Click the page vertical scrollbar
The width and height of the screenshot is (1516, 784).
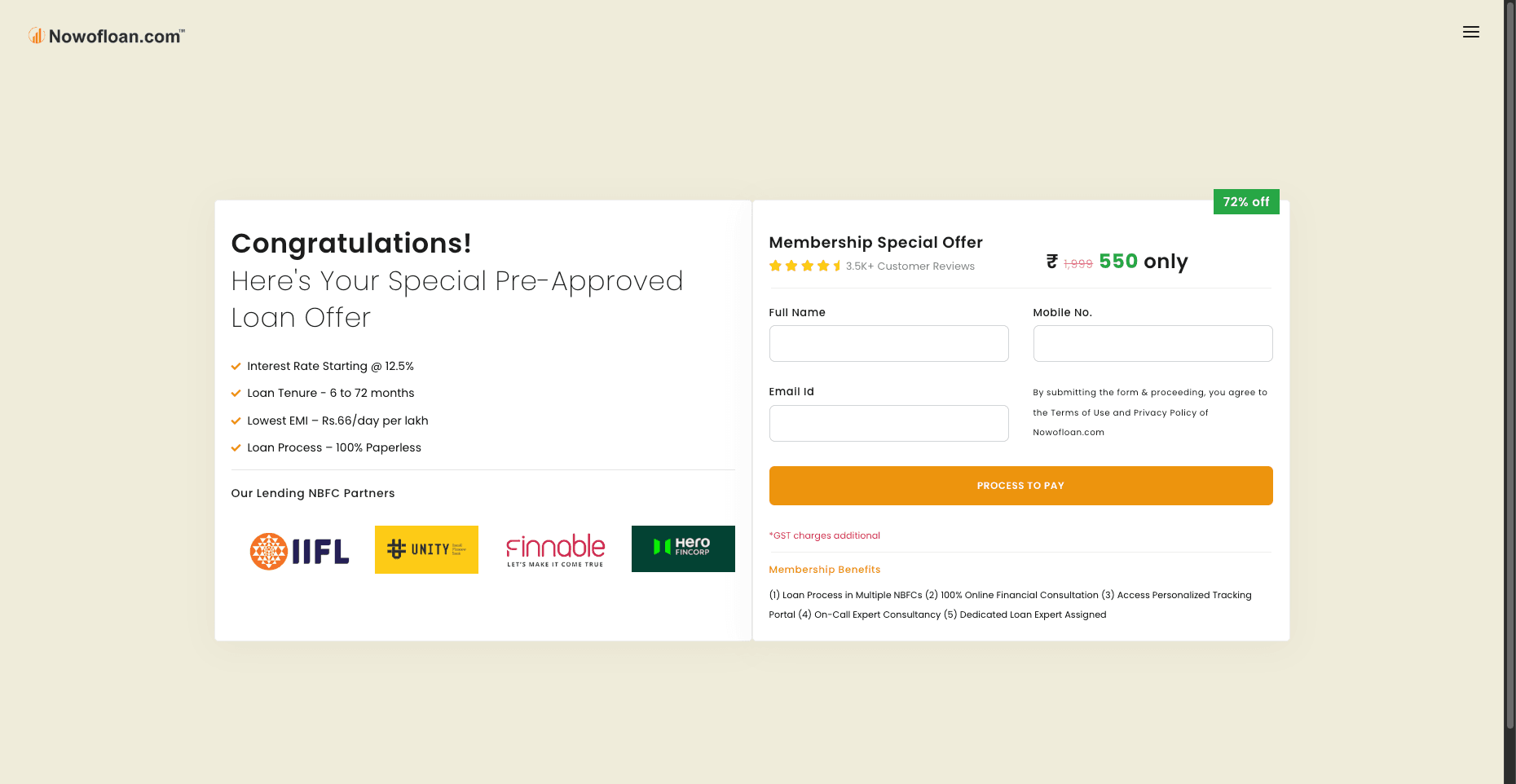pos(1509,367)
